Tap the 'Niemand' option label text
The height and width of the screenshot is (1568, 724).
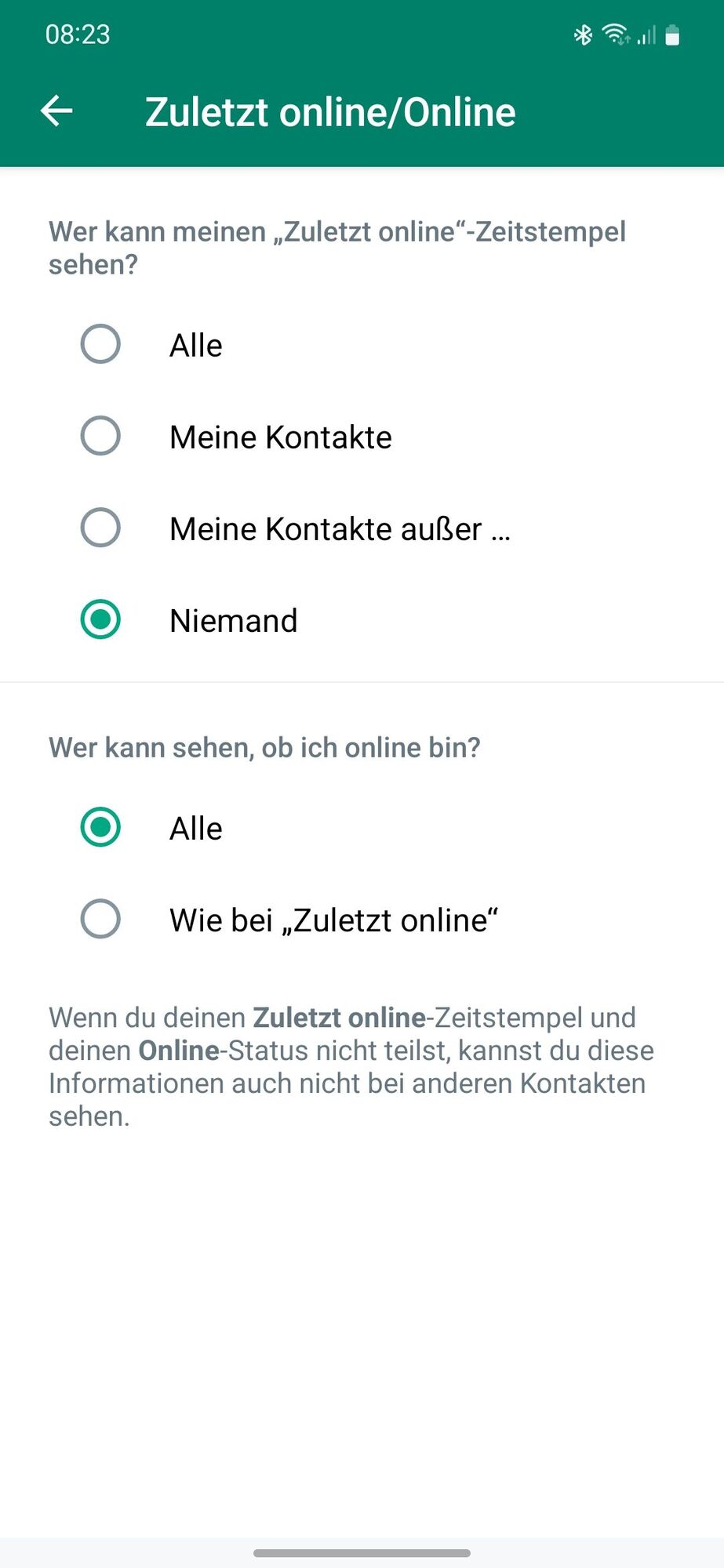tap(234, 621)
